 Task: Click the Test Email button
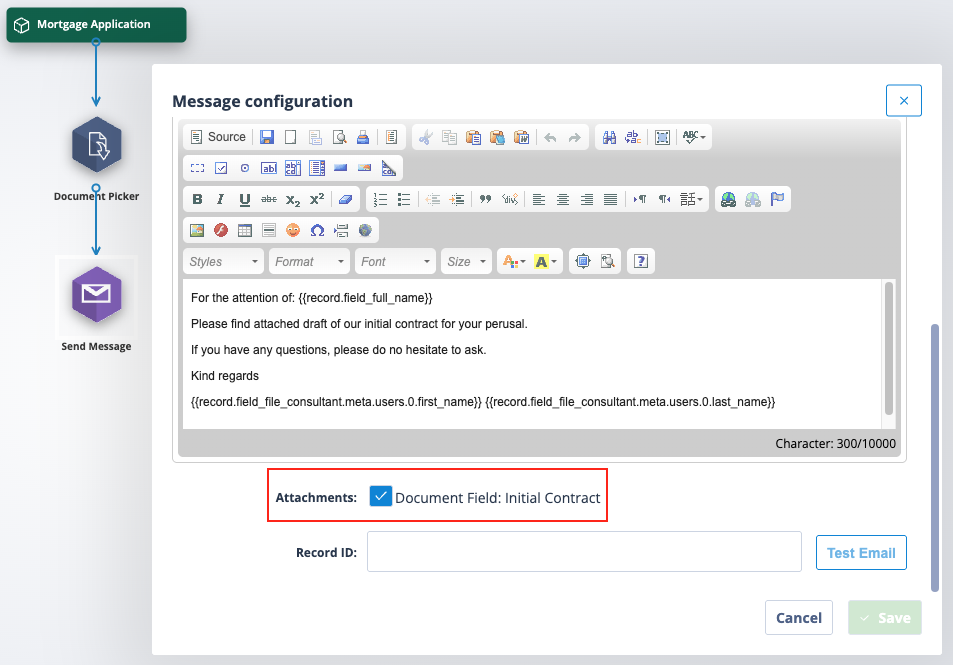tap(861, 553)
